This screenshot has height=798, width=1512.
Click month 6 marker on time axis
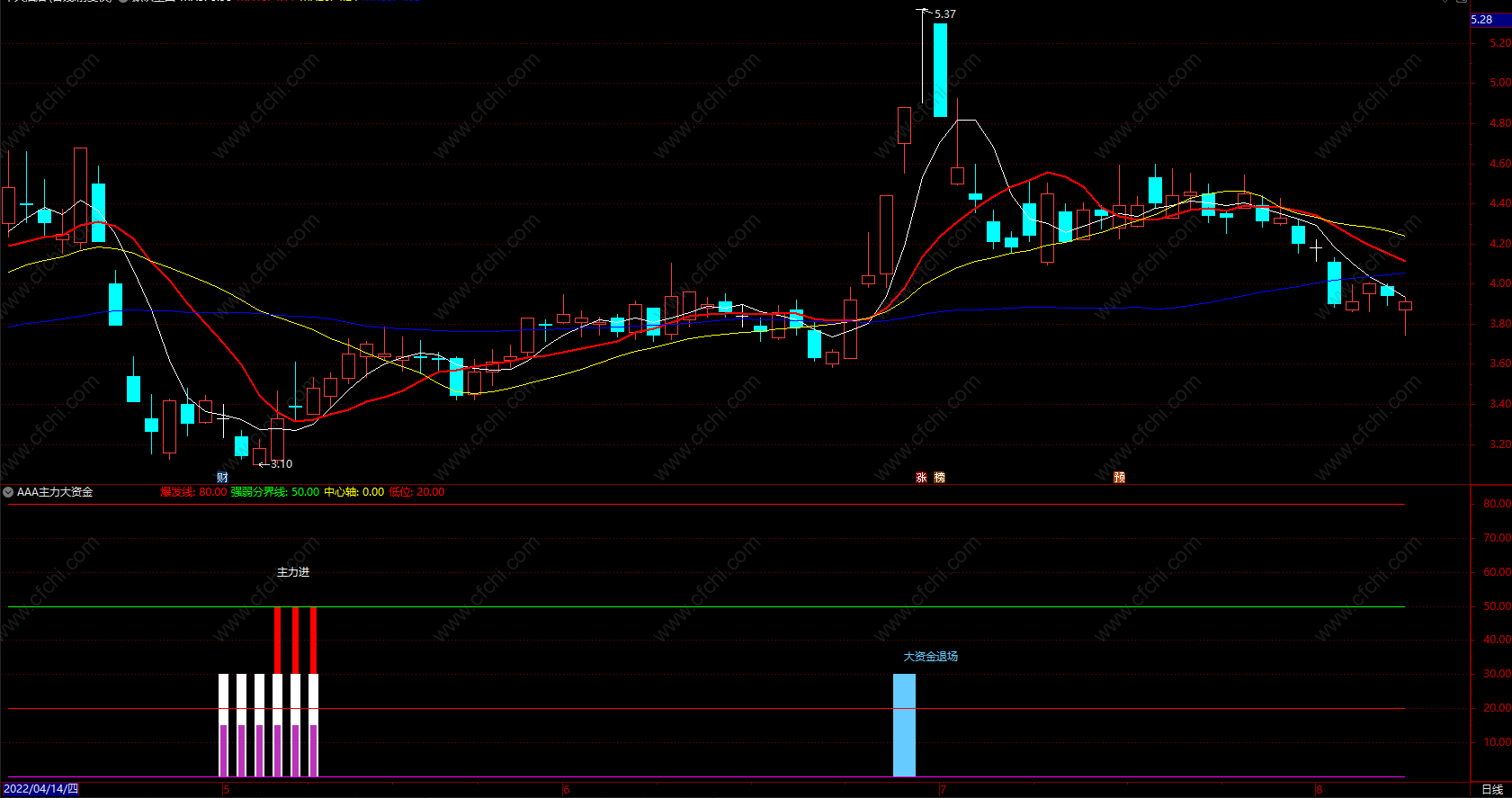567,790
